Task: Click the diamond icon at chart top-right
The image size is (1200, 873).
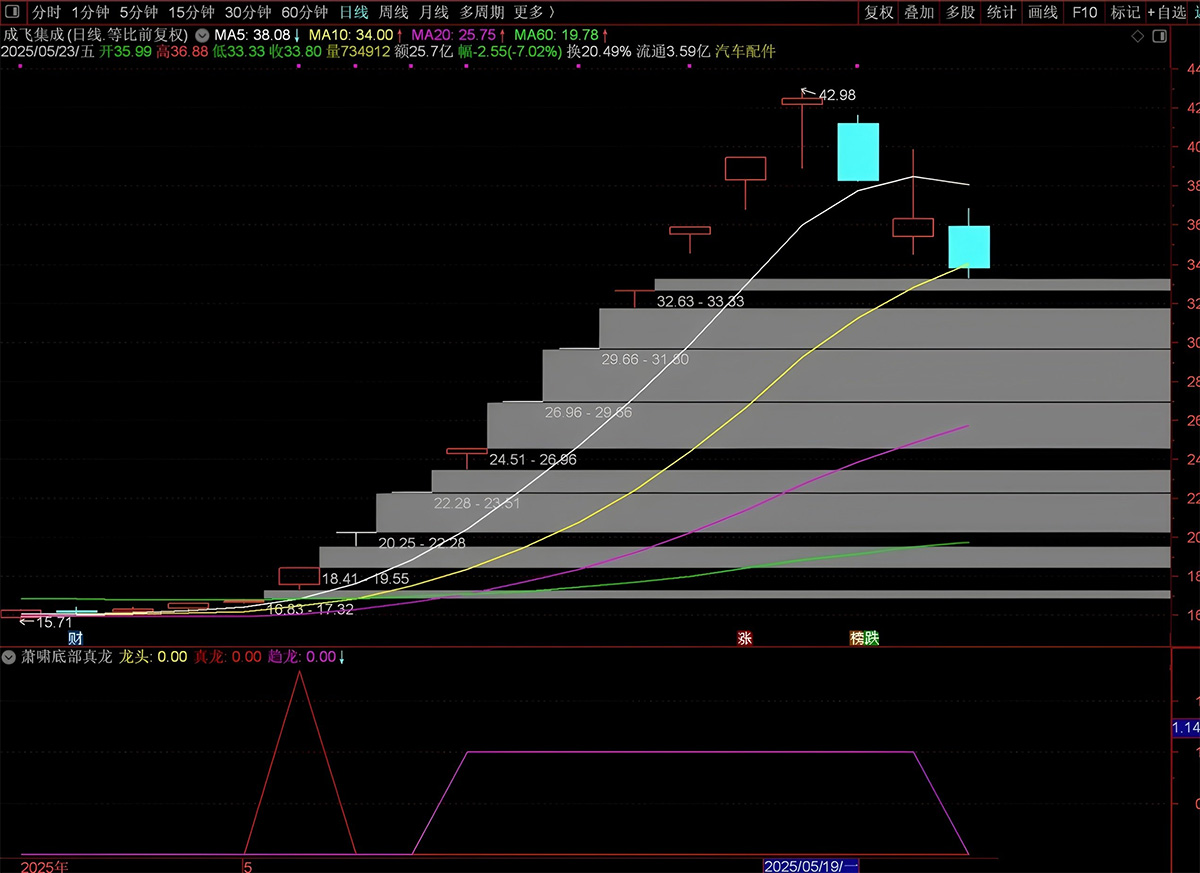Action: 1137,36
